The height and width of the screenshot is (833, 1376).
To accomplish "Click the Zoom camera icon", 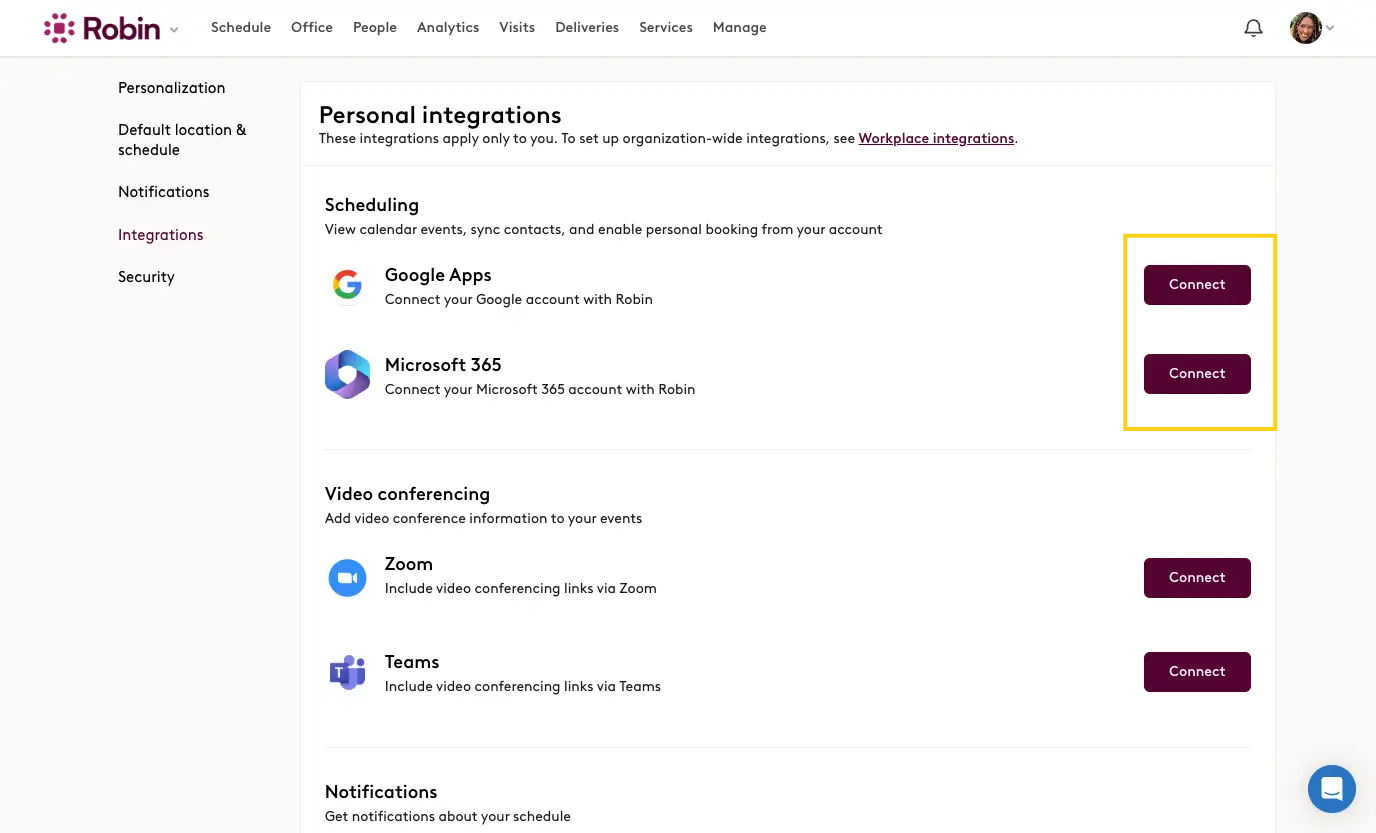I will pos(347,578).
